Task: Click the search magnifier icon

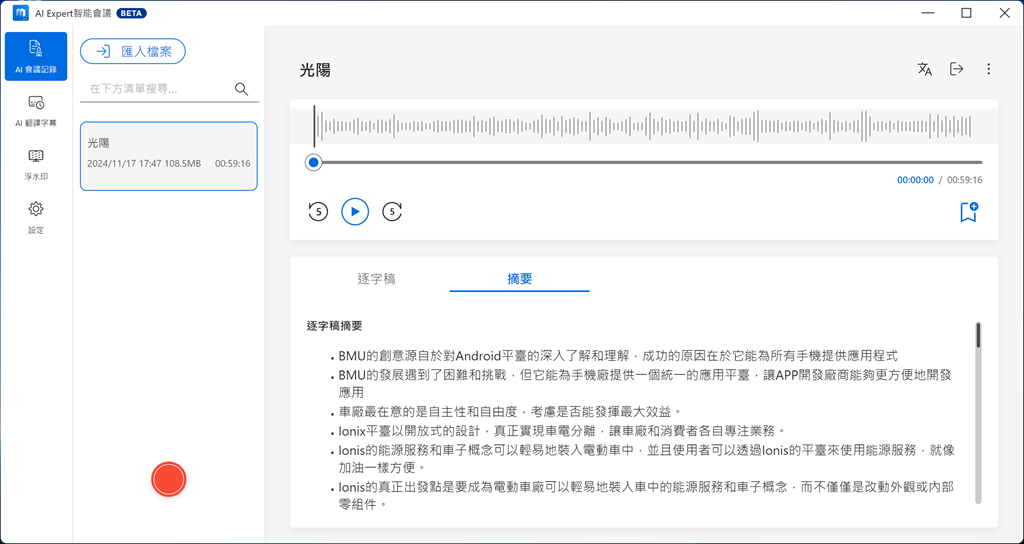Action: tap(241, 89)
